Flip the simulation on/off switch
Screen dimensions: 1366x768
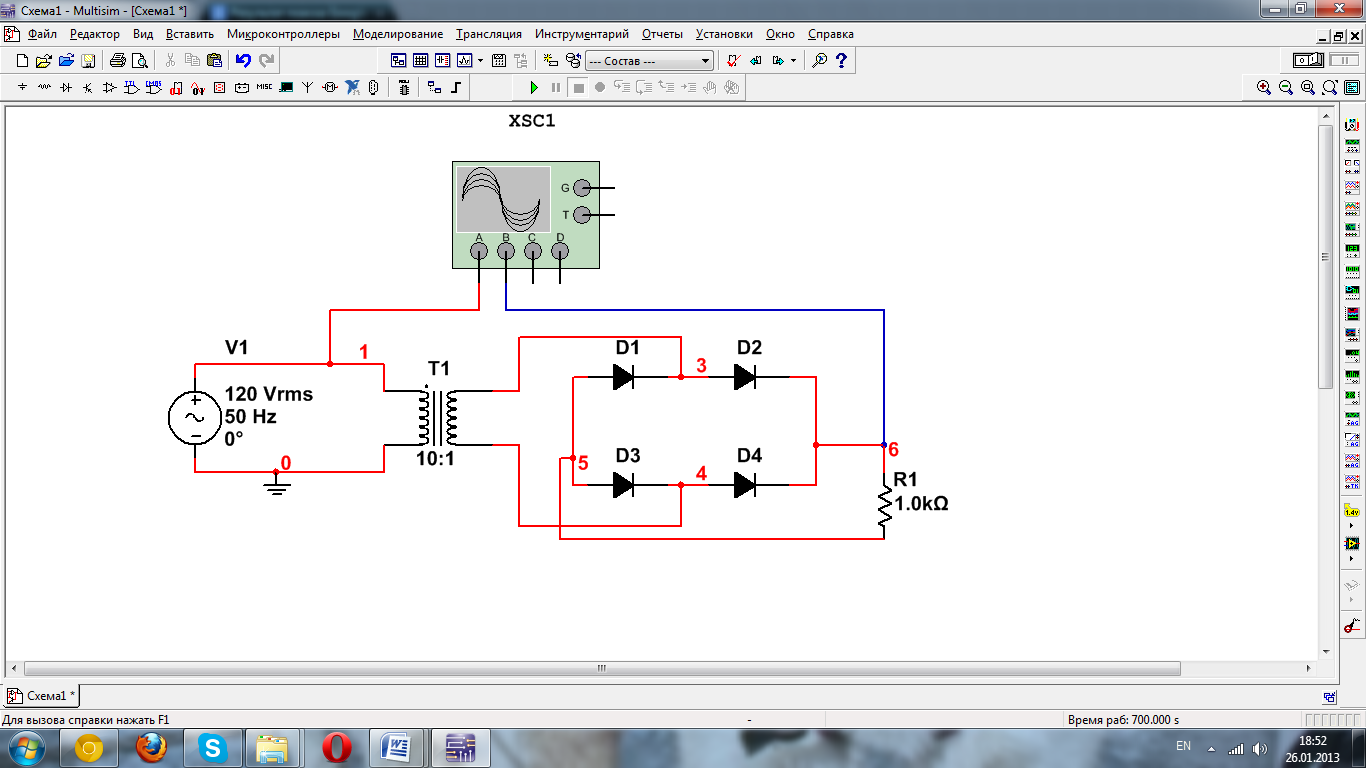(1308, 60)
